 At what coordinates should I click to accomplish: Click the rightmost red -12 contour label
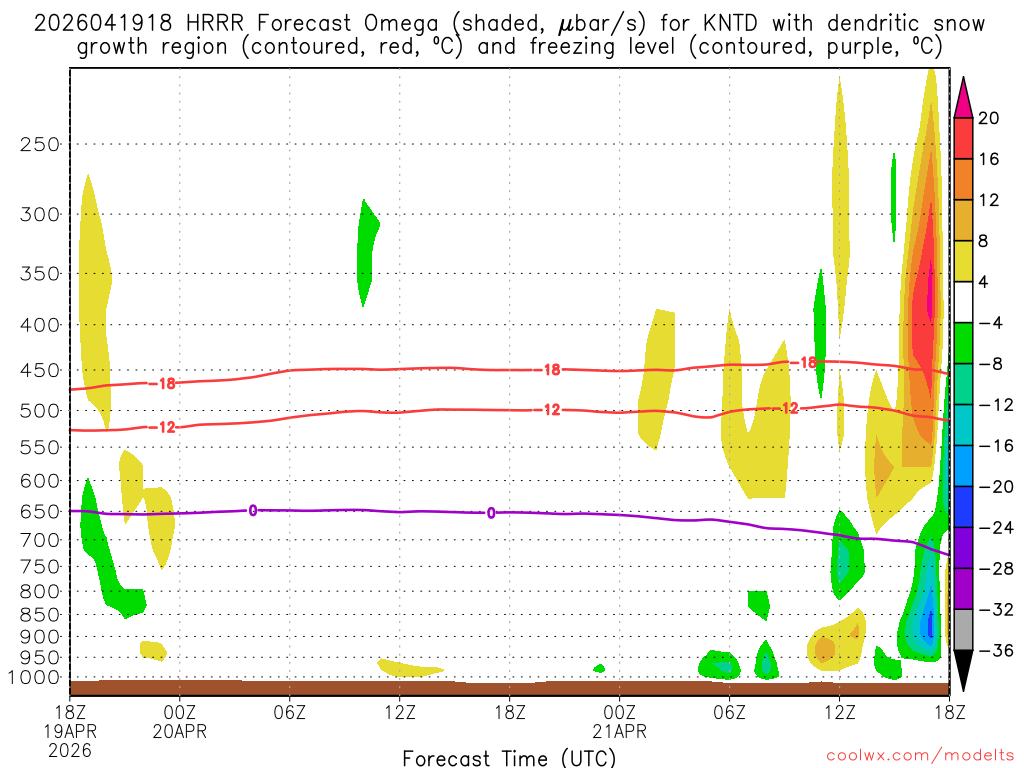pyautogui.click(x=786, y=408)
